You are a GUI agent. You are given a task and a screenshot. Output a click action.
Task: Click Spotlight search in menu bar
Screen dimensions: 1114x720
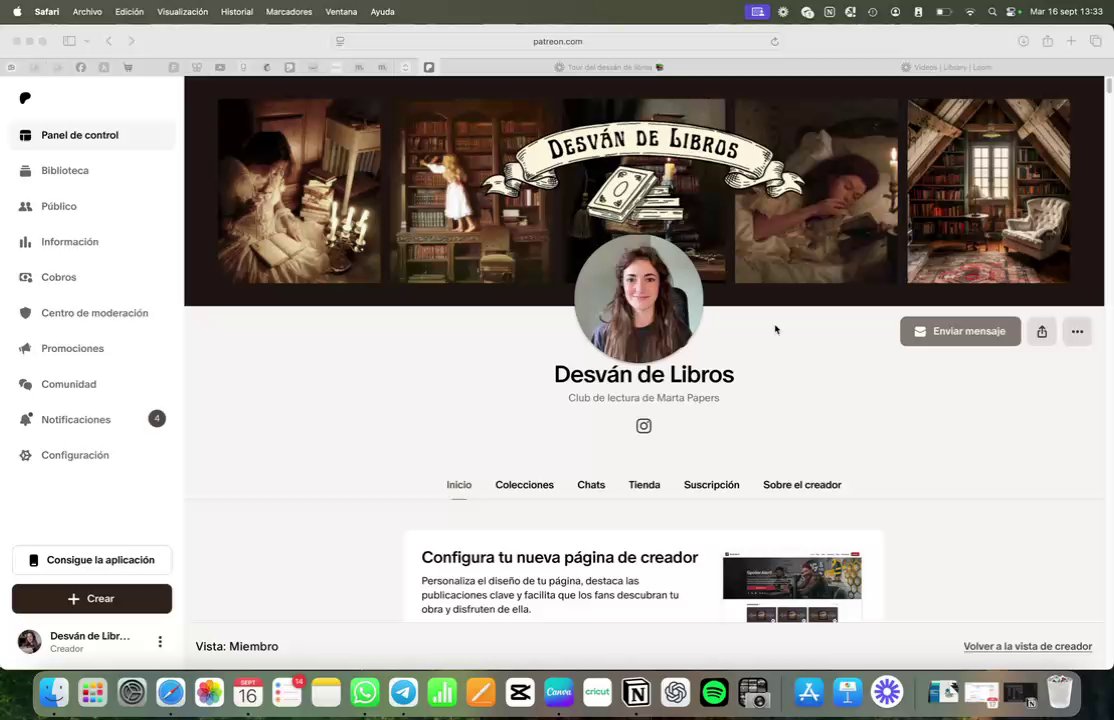point(992,11)
